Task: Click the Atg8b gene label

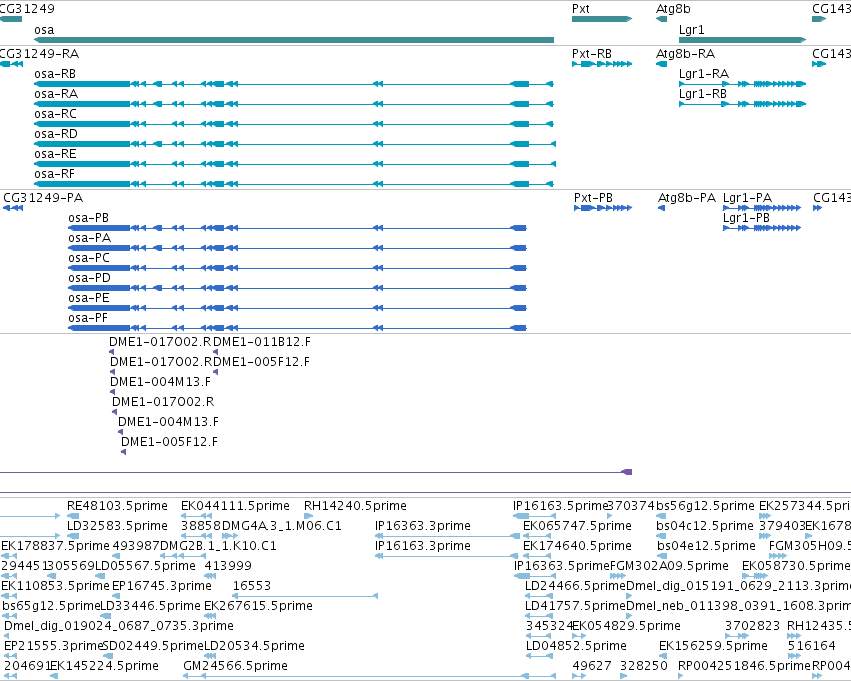Action: pos(673,9)
